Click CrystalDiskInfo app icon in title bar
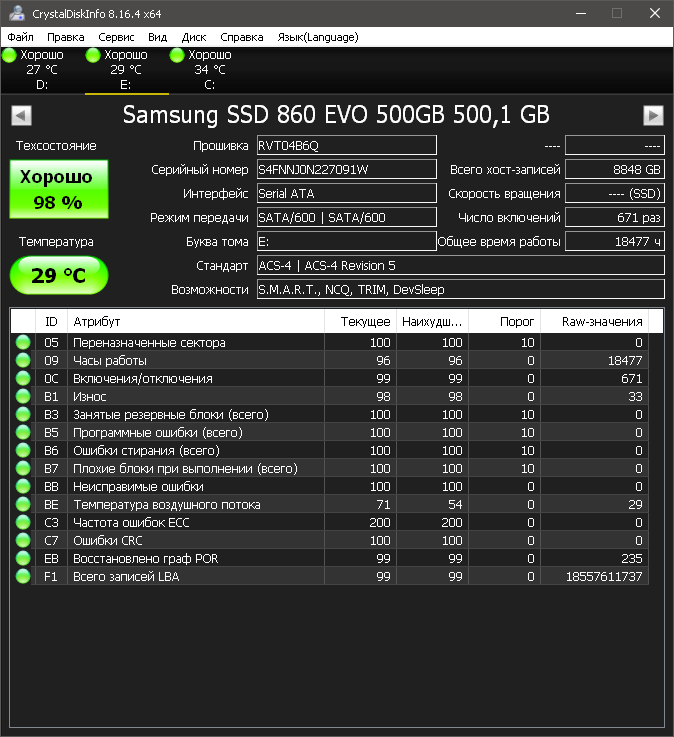Screen dimensions: 674x737 point(17,14)
